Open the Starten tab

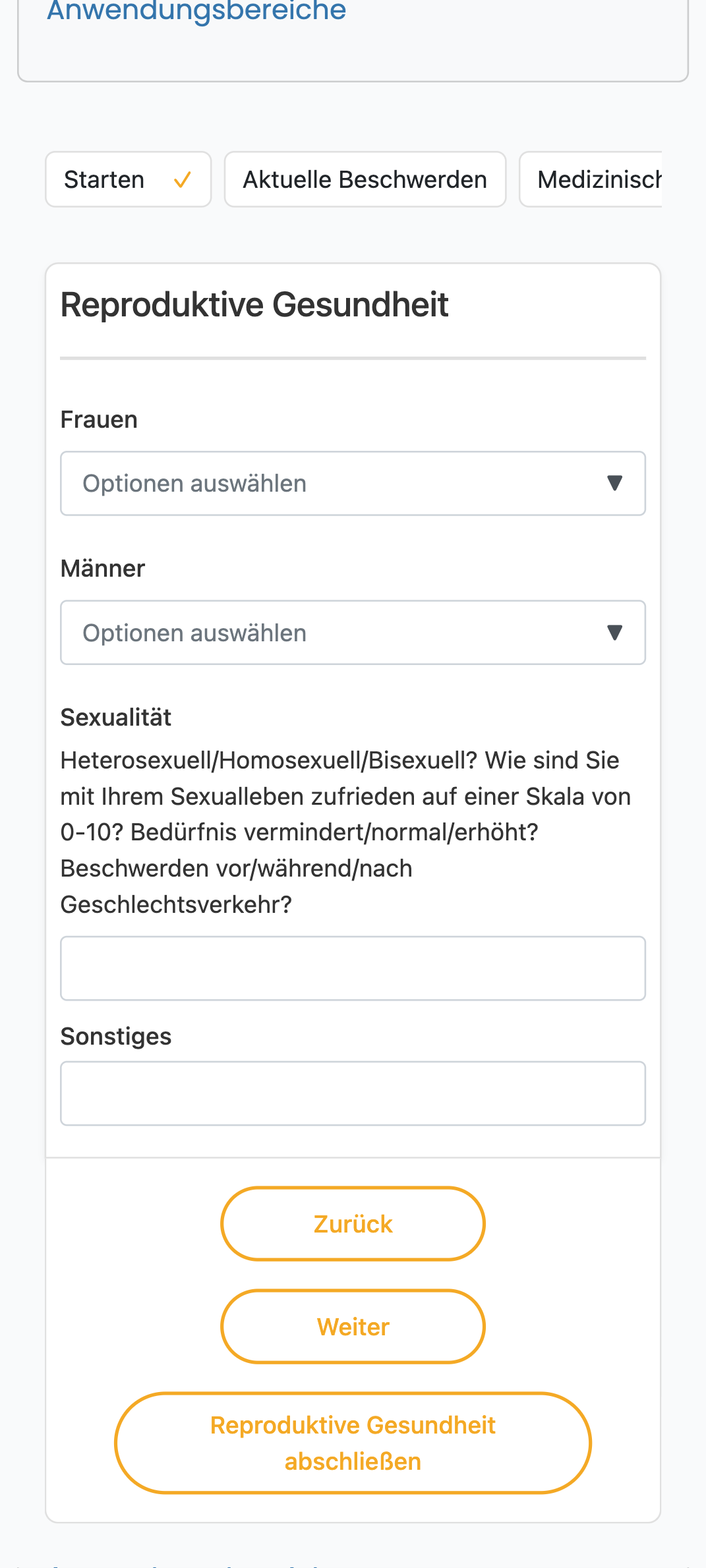coord(129,179)
